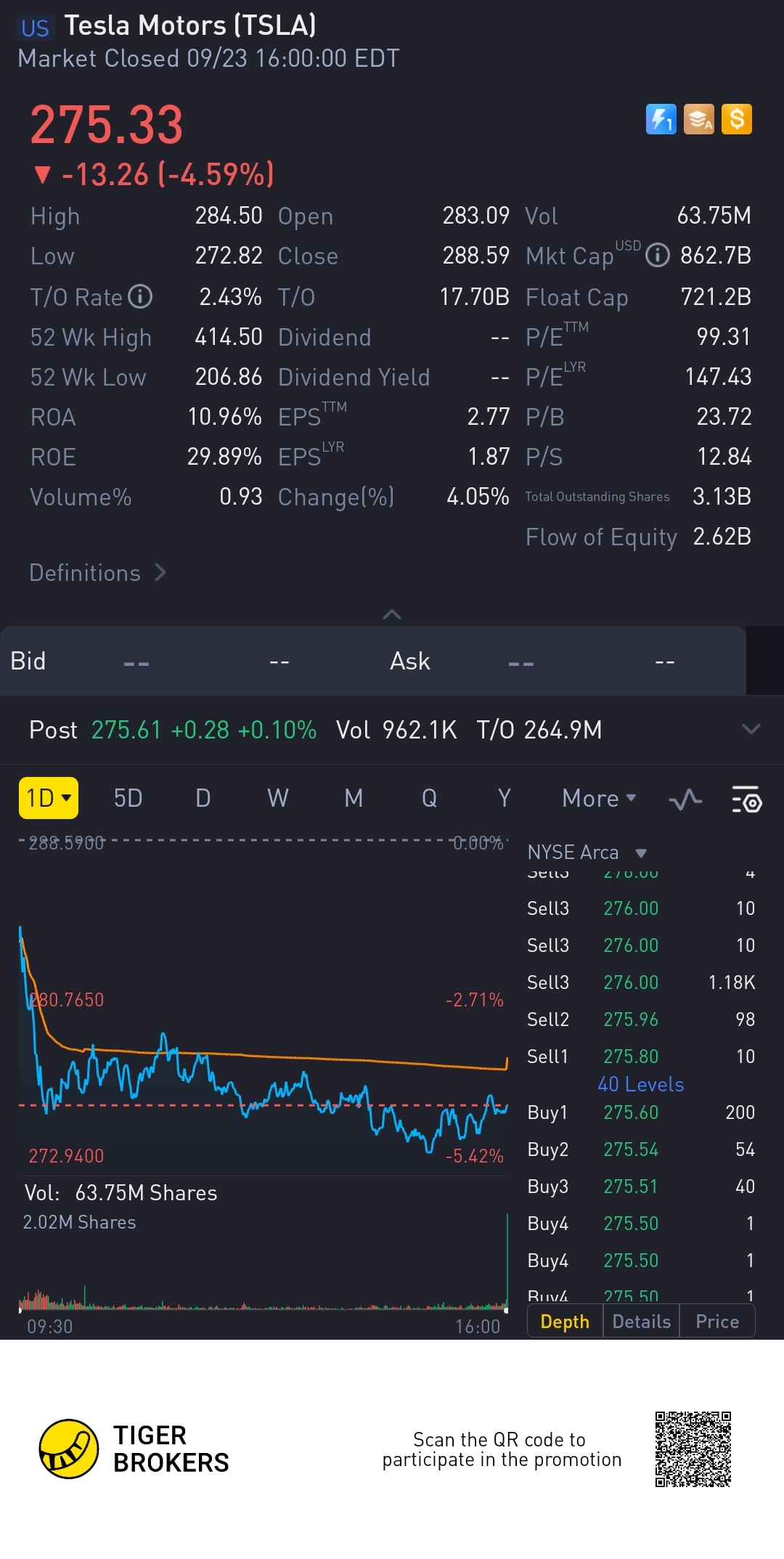Collapse the stock details panel with the up chevron
Viewport: 784px width, 1559px height.
pyautogui.click(x=392, y=615)
